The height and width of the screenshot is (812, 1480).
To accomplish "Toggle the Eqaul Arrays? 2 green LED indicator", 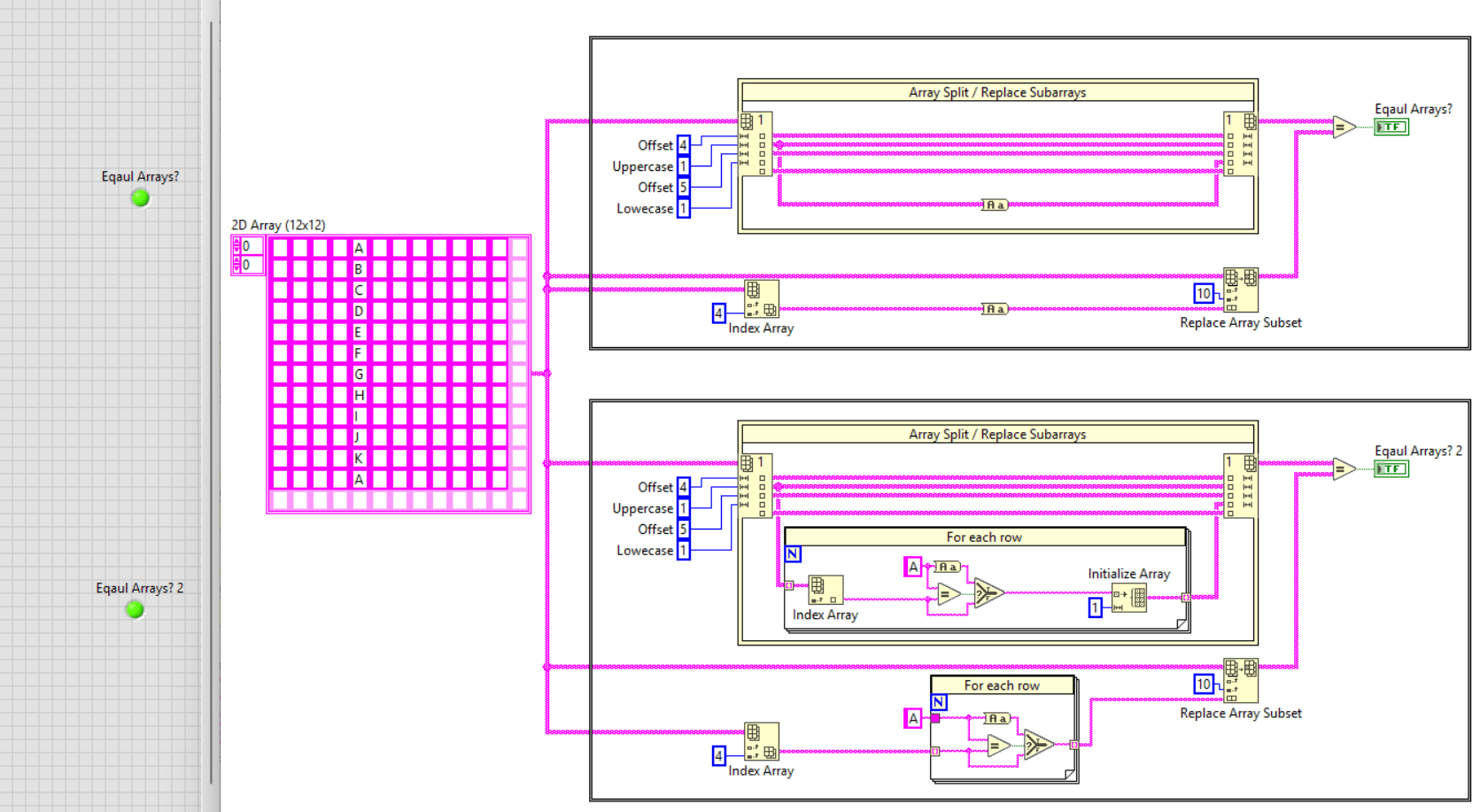I will click(x=134, y=608).
